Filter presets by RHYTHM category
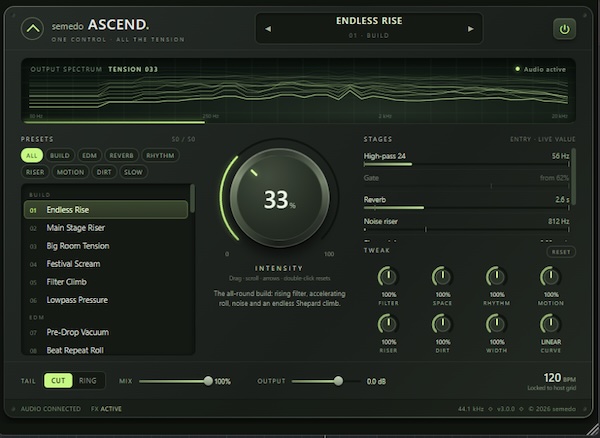 pos(160,155)
